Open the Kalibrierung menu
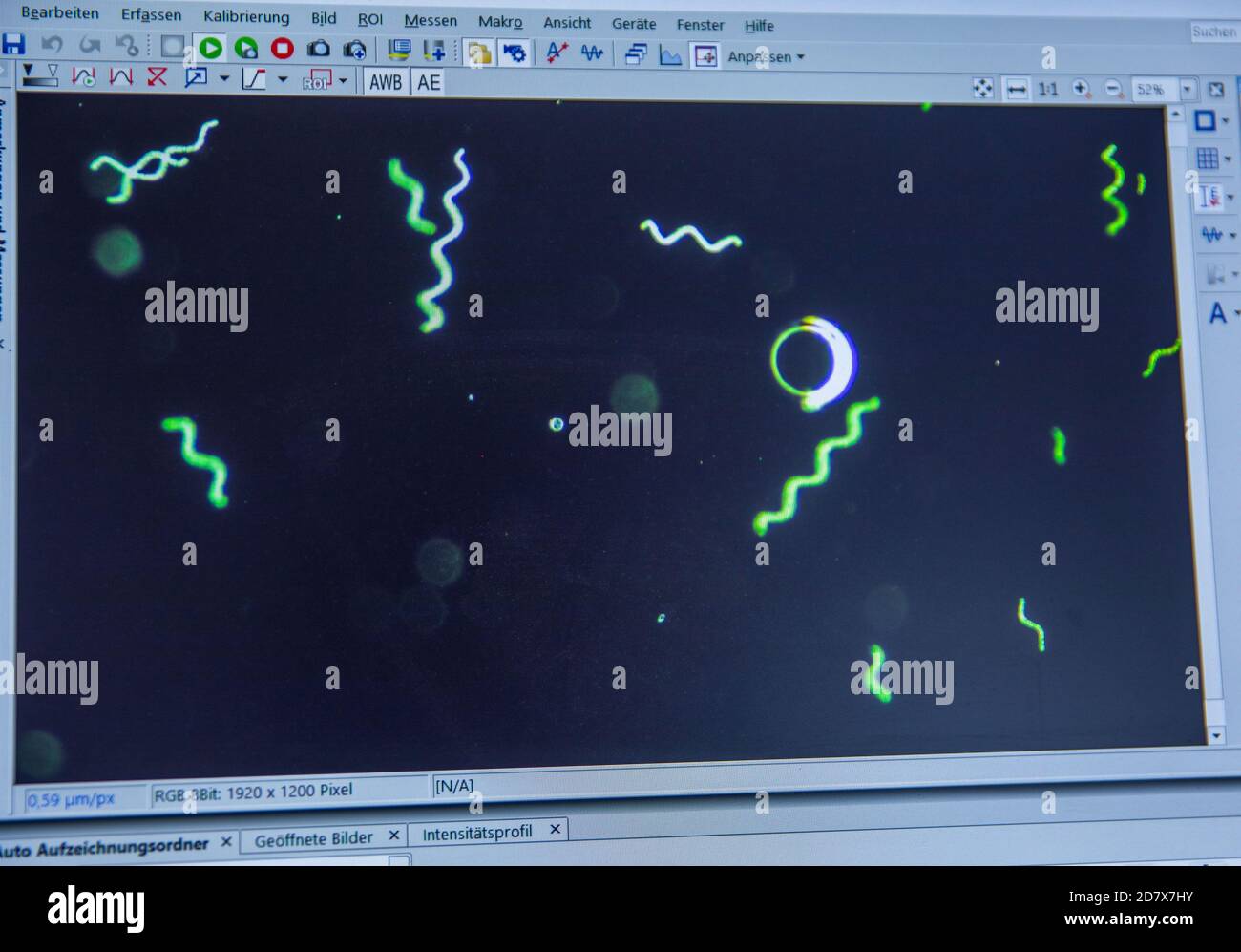 [x=246, y=17]
